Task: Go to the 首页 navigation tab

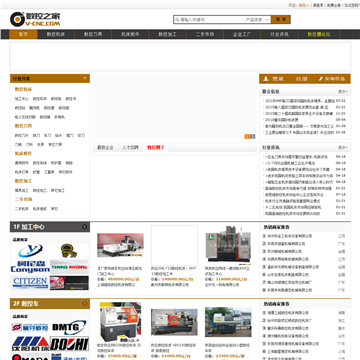Action: coord(23,34)
